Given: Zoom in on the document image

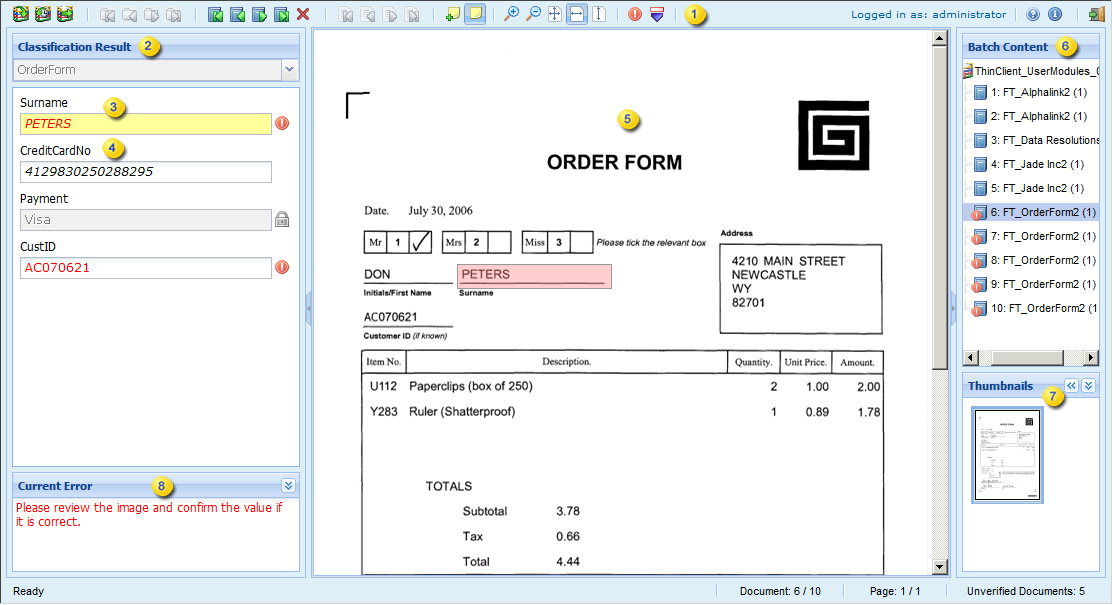Looking at the screenshot, I should (512, 13).
